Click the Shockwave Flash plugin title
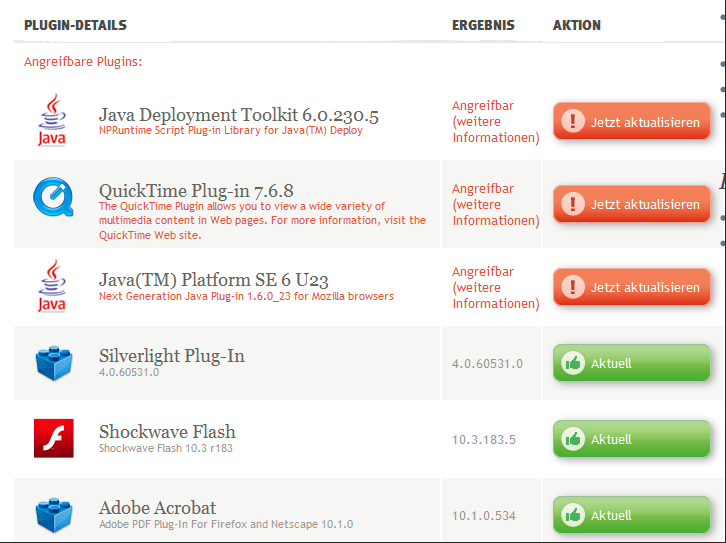 click(167, 432)
